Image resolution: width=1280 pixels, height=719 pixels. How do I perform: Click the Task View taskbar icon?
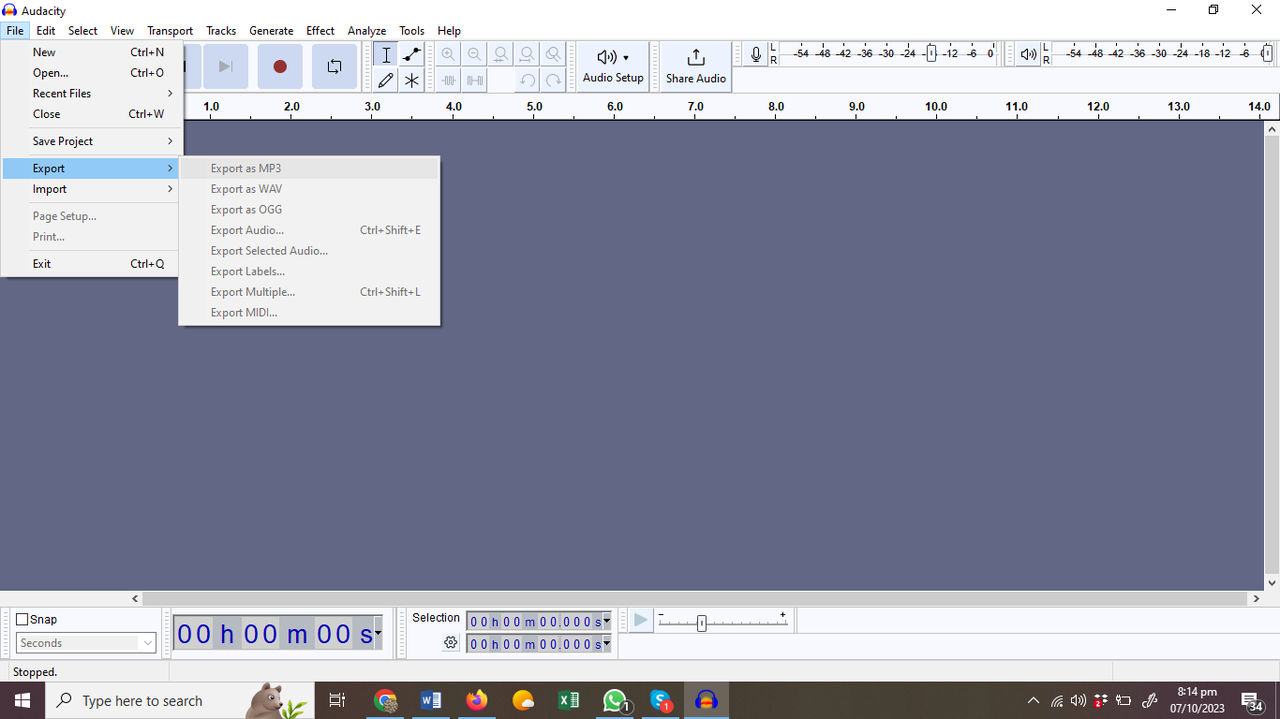click(338, 700)
